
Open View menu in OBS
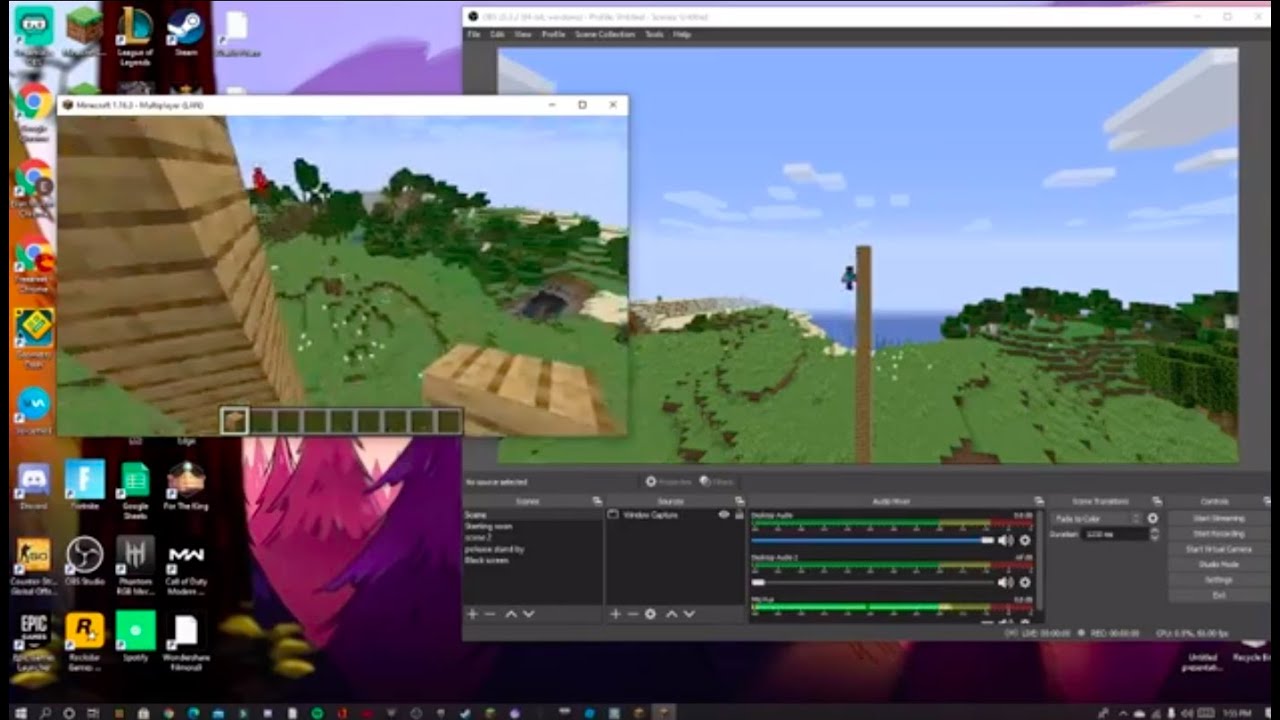pyautogui.click(x=522, y=34)
